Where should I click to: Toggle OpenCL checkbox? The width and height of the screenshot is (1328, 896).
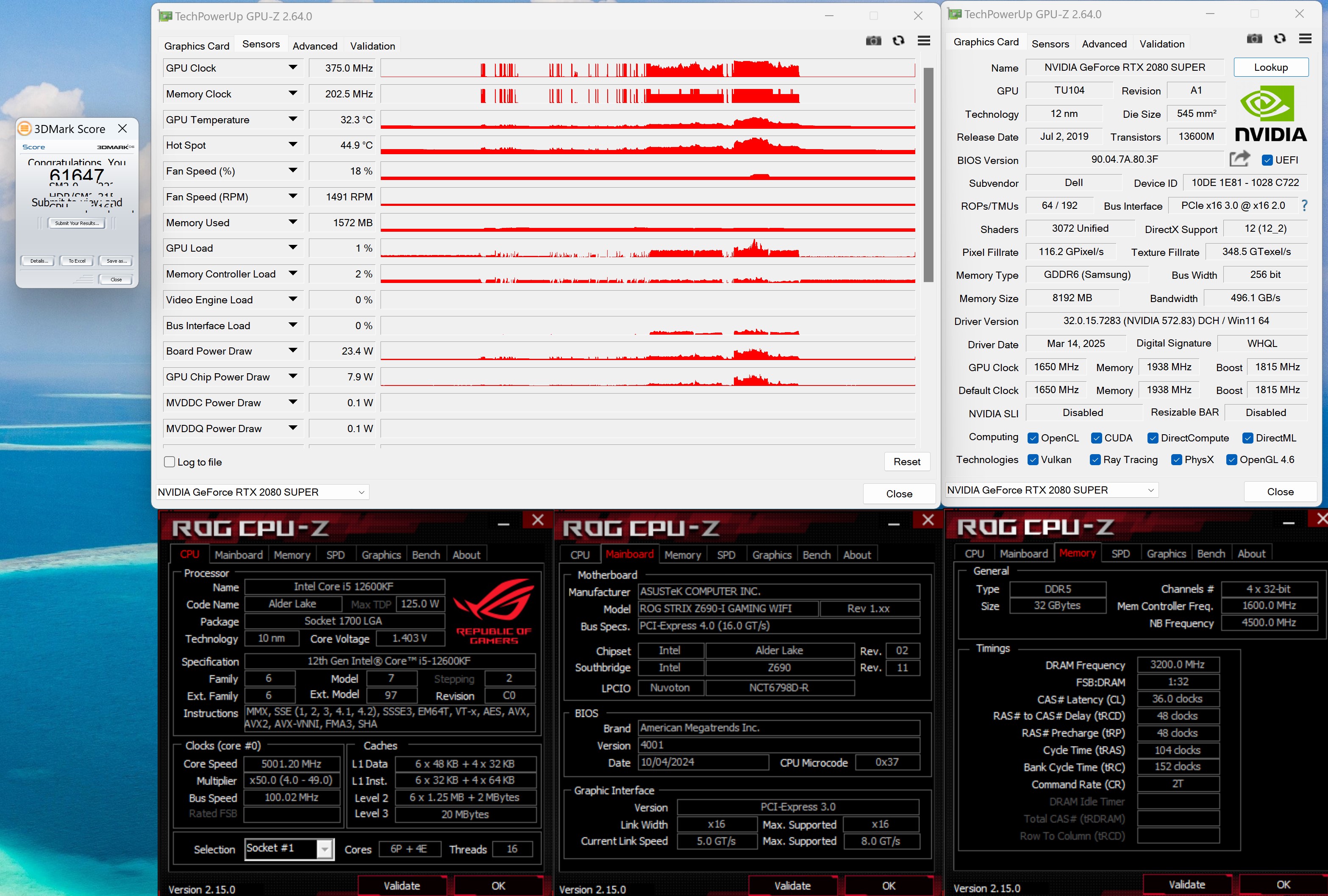click(1033, 438)
